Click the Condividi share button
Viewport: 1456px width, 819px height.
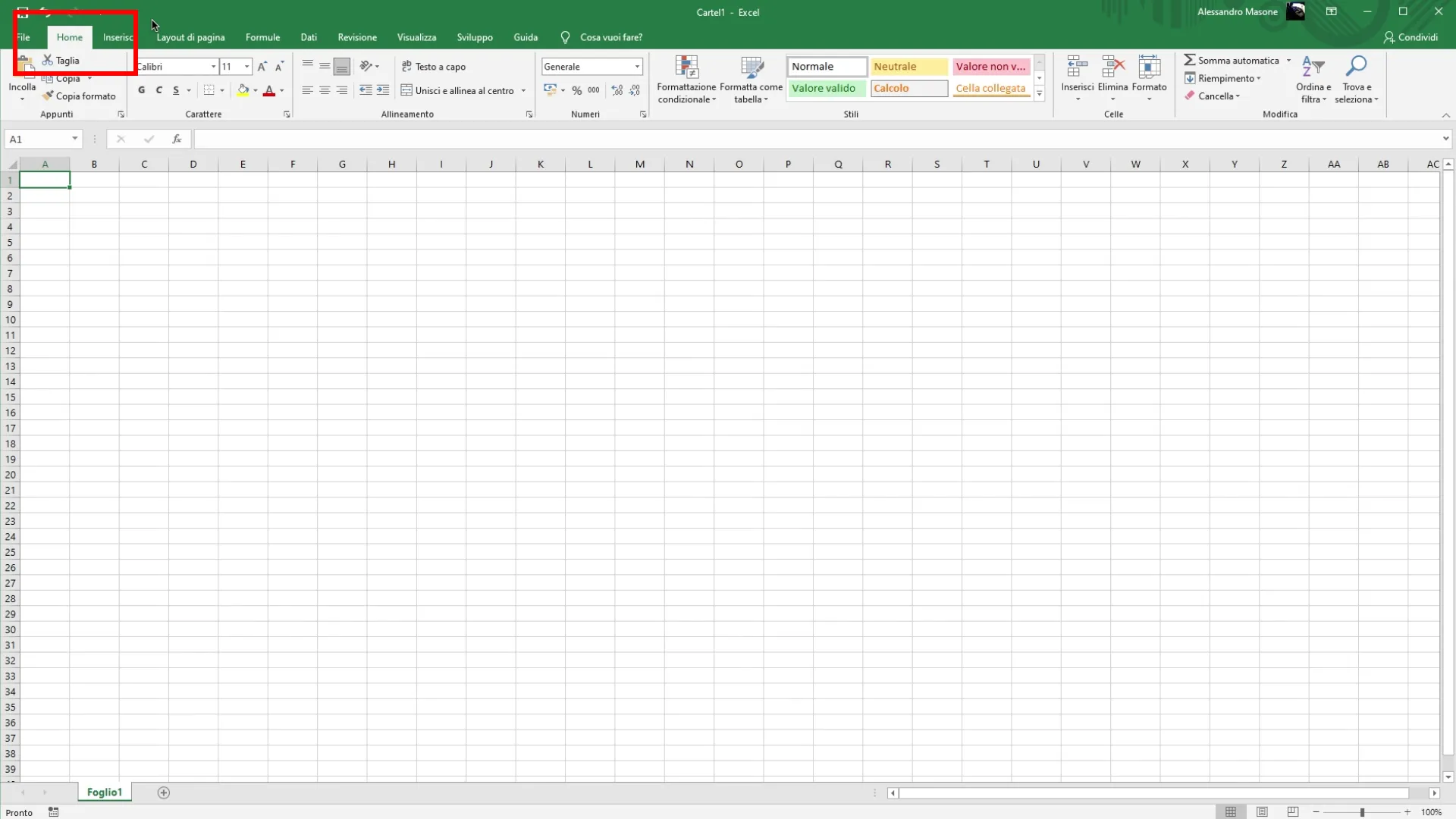tap(1410, 37)
